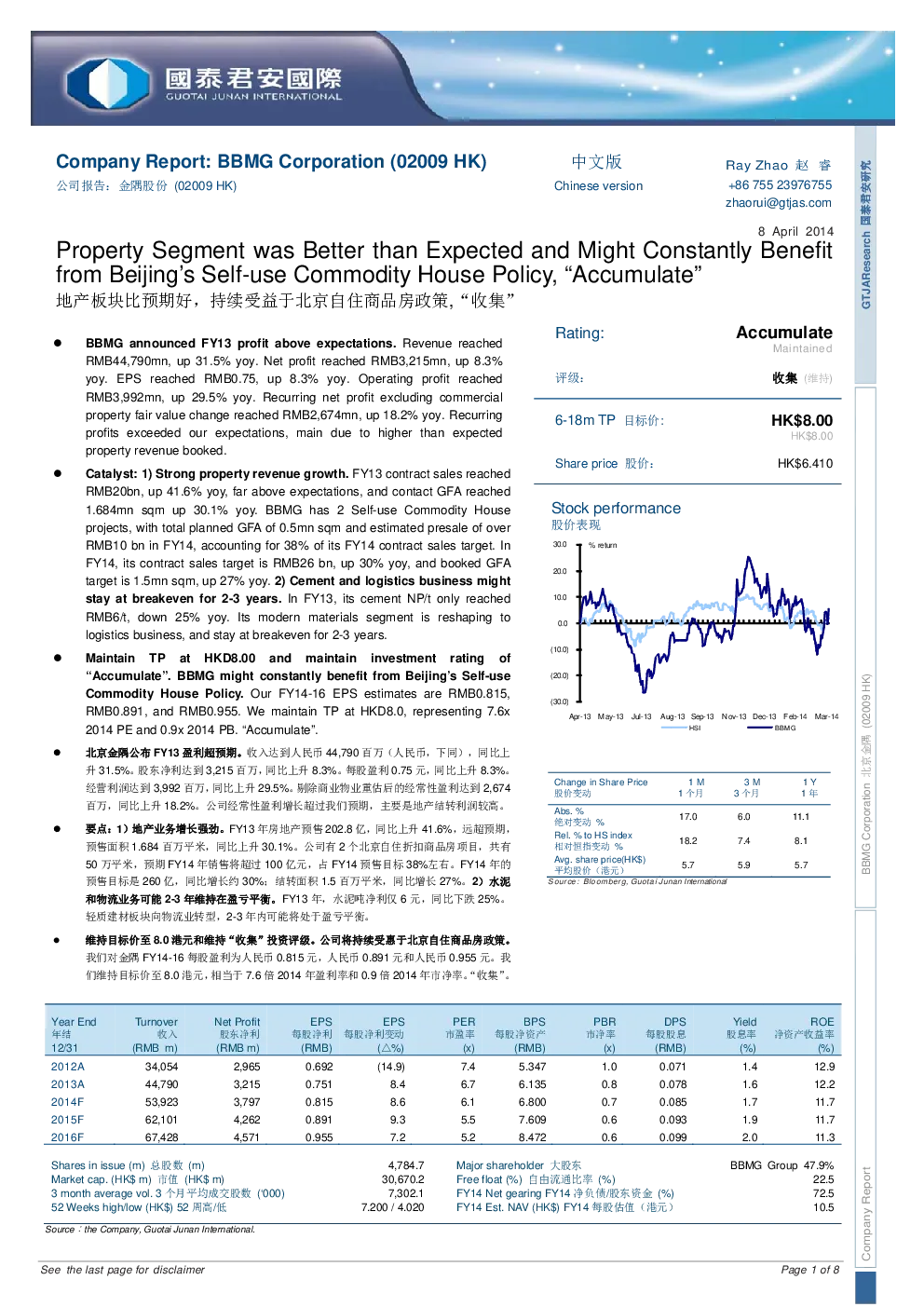Click Source: Bloomberg, Guotai Junan International note
924x1307 pixels.
637,881
